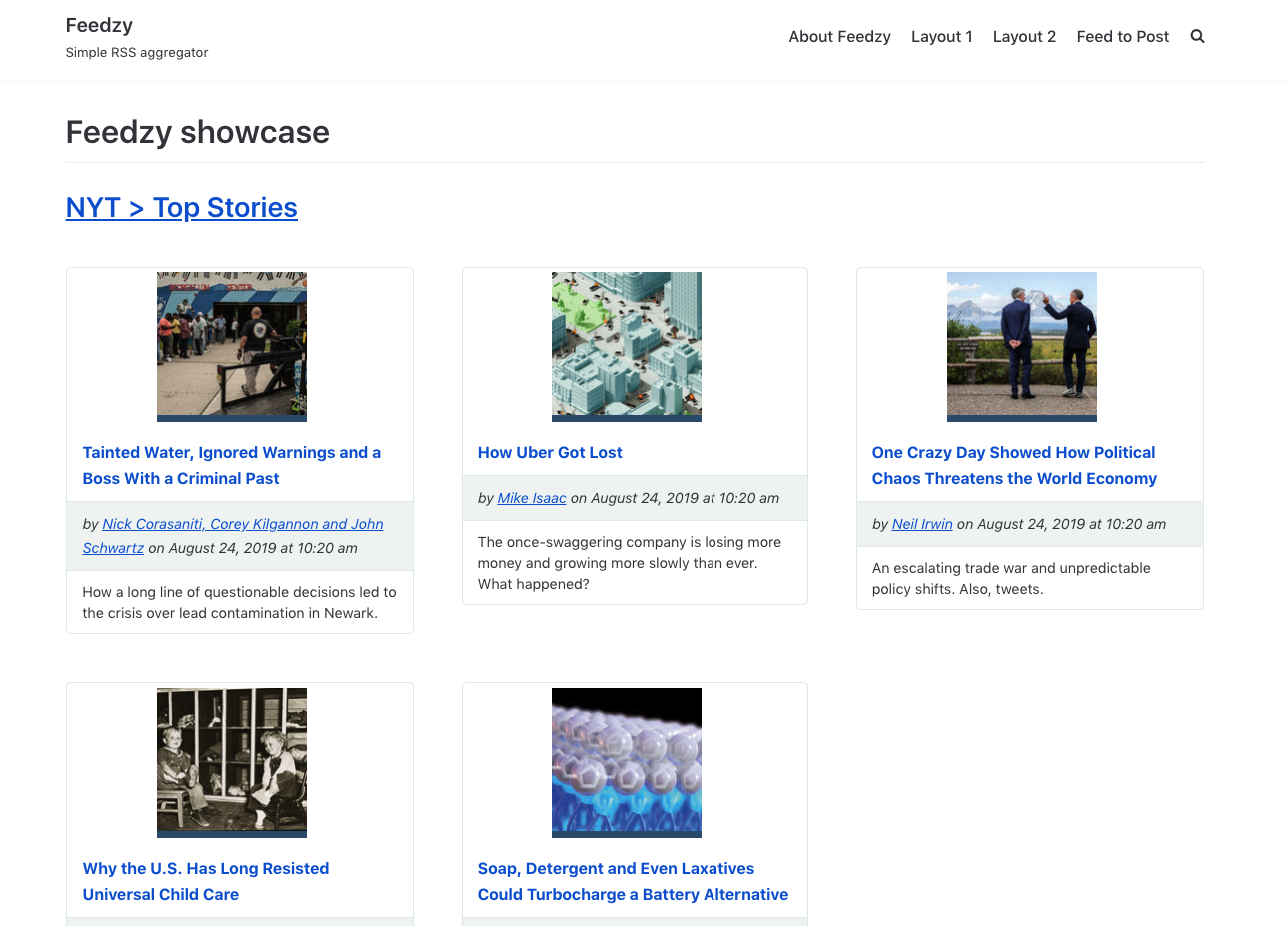Click the isometric city buildings thumbnail
Image resolution: width=1286 pixels, height=926 pixels.
(x=627, y=346)
